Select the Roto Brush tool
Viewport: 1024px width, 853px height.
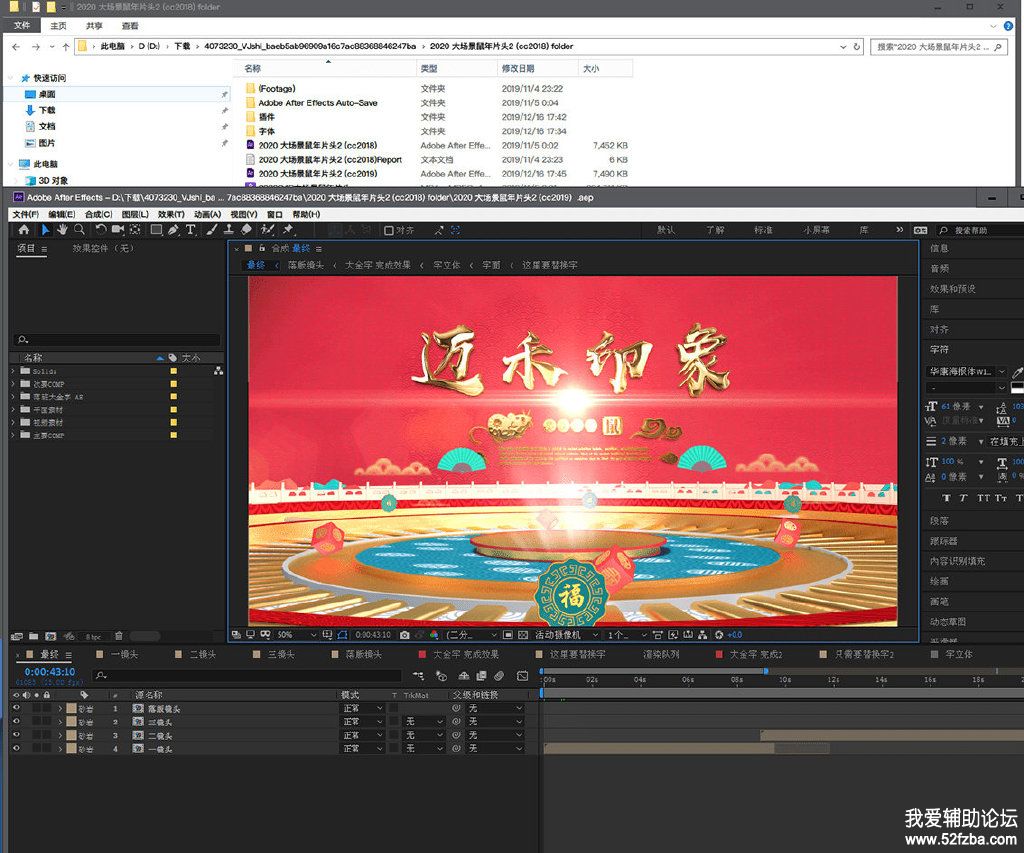point(267,229)
